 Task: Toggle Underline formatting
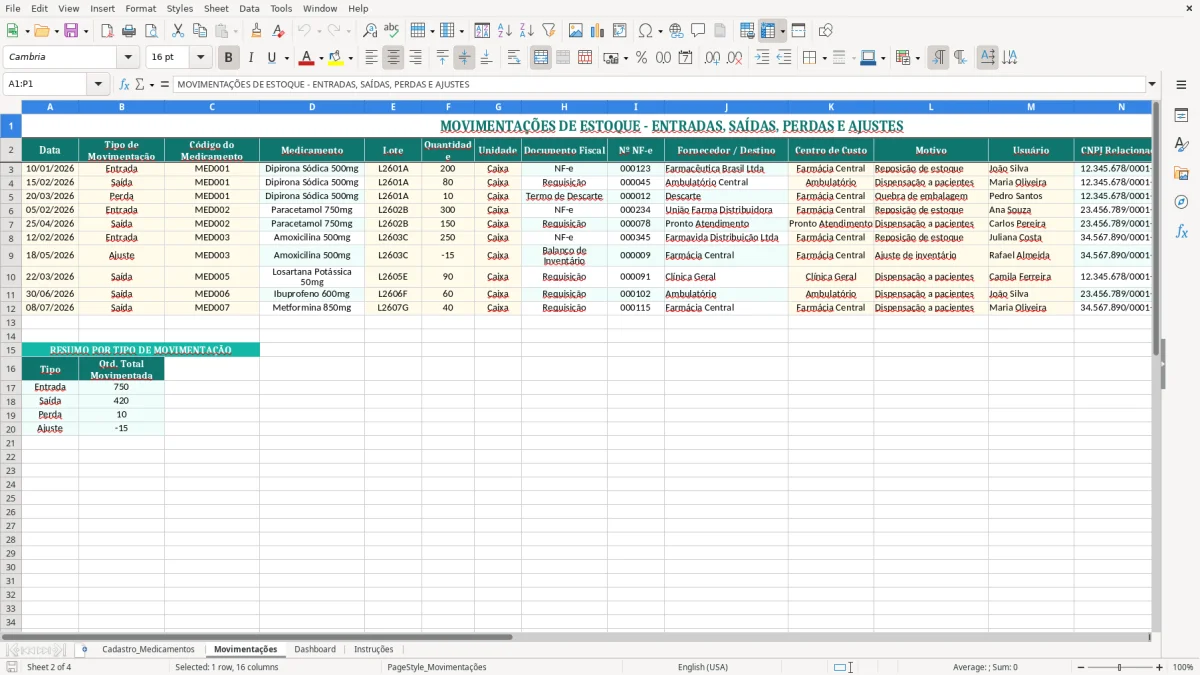point(271,58)
